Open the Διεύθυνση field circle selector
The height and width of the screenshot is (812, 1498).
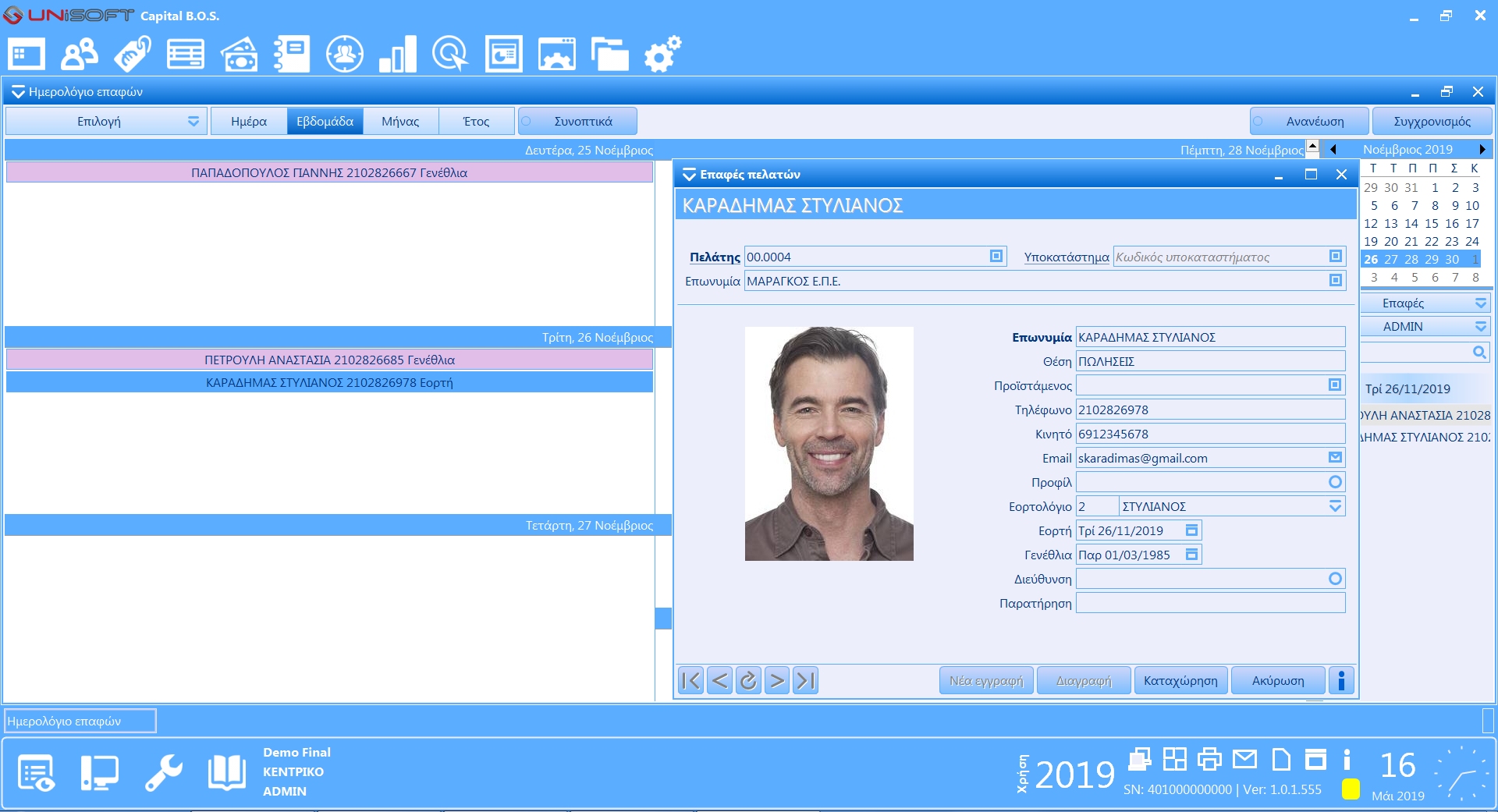click(x=1335, y=579)
